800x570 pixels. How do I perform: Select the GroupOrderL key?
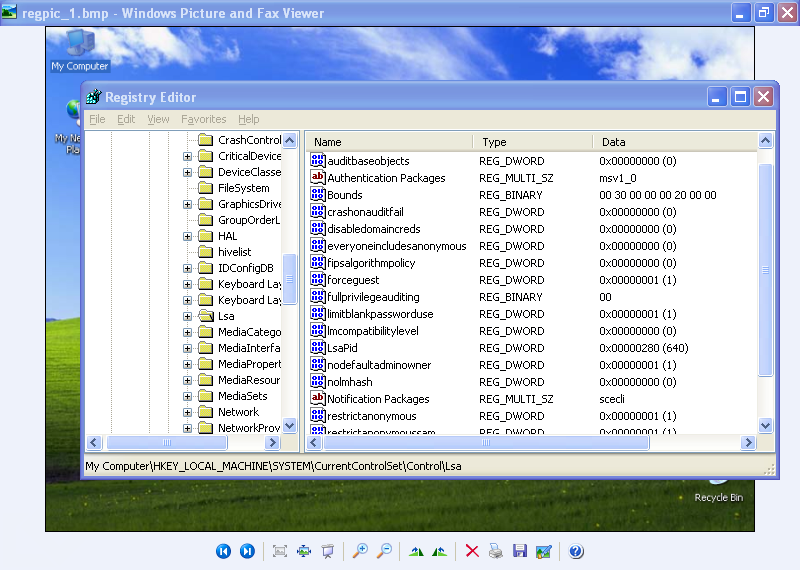pos(249,220)
